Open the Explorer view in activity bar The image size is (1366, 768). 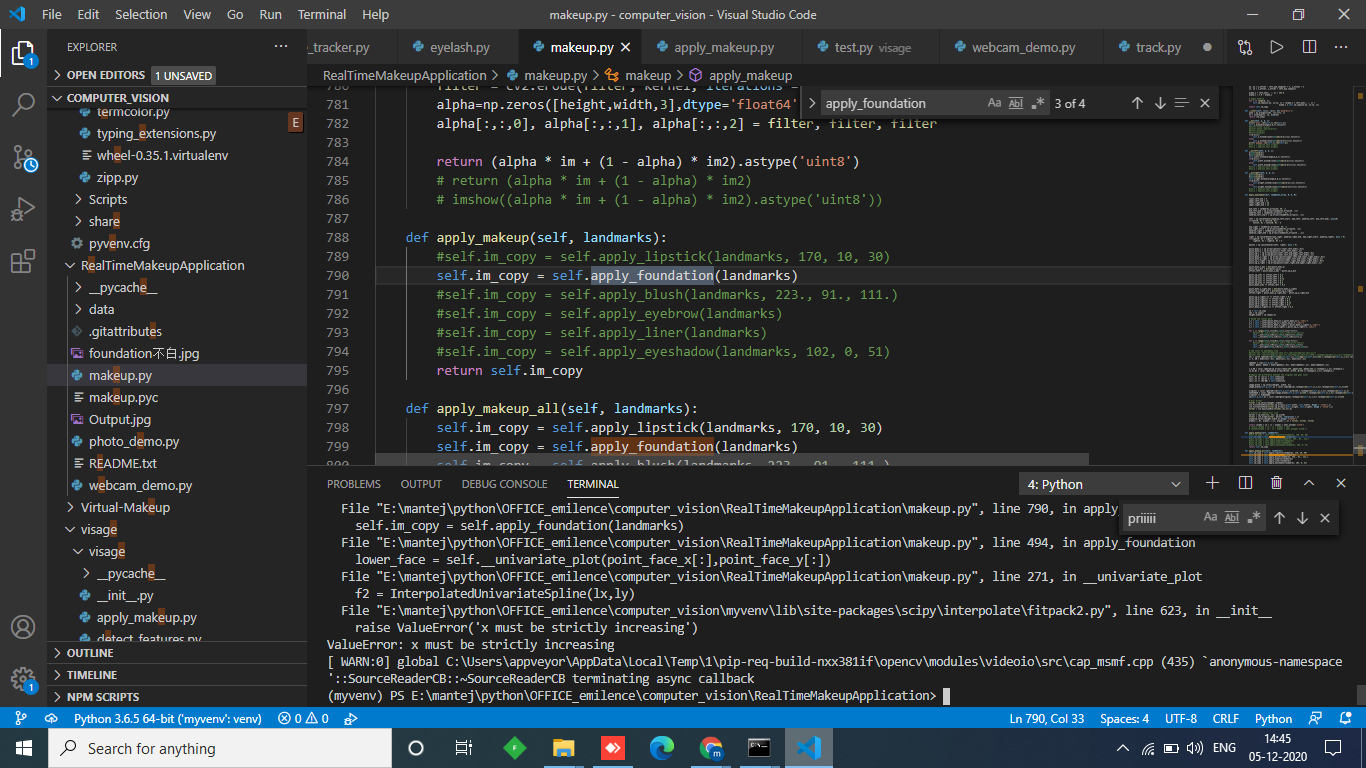pos(23,52)
